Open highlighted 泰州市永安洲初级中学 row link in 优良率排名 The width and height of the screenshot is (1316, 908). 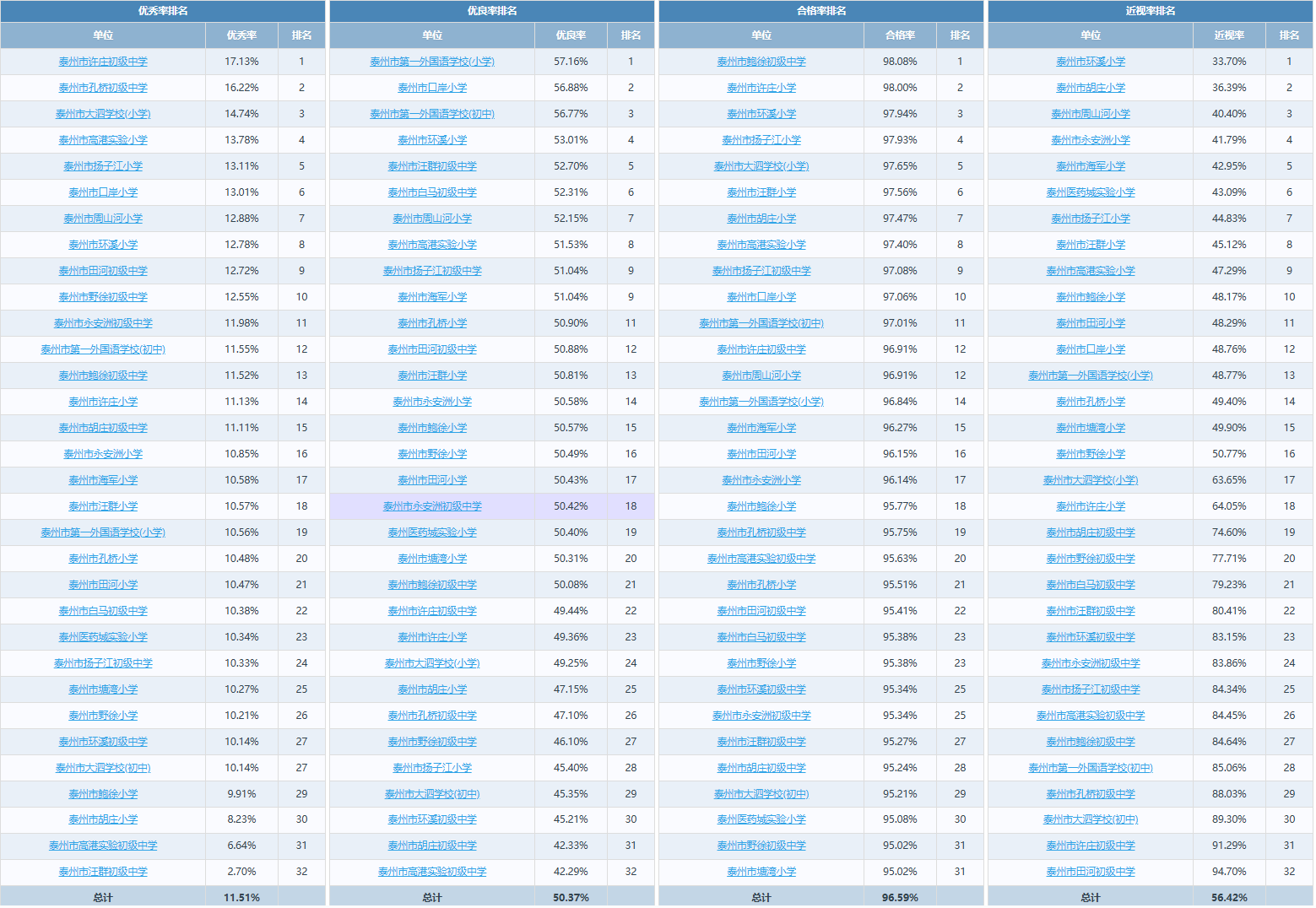(x=432, y=506)
